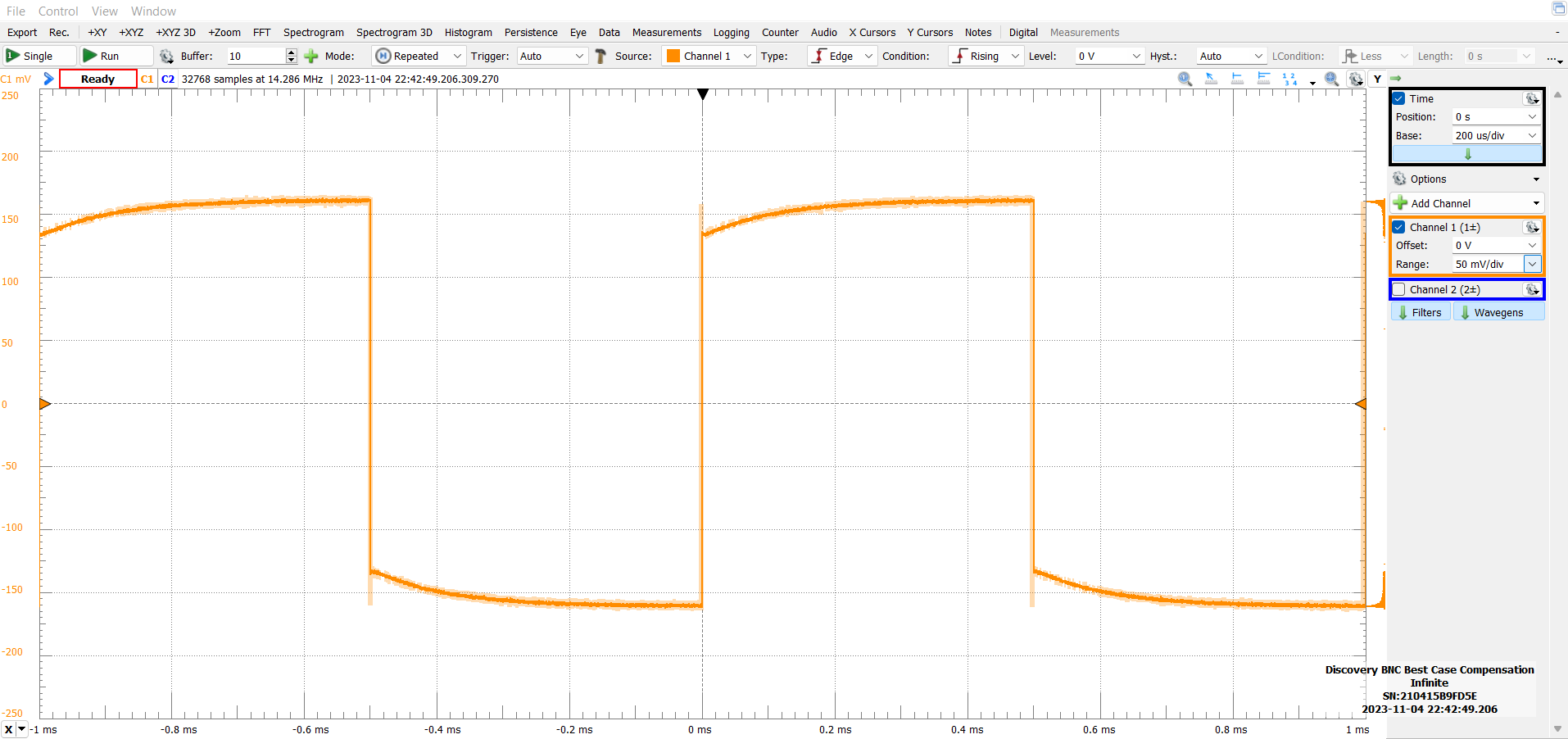Click the Ready status indicator

97,79
